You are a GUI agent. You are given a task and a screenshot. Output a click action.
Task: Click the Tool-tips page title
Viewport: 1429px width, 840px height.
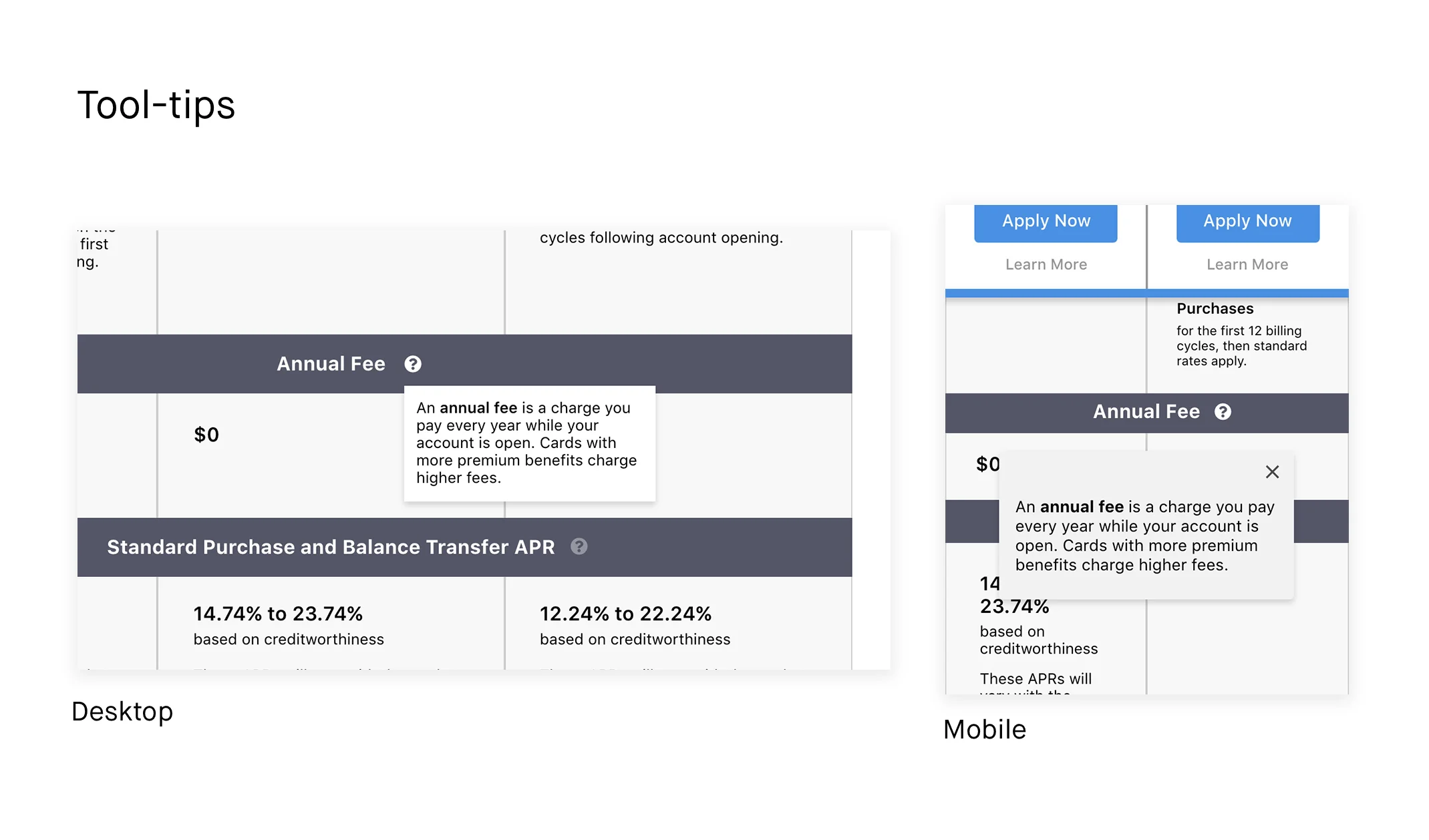click(156, 106)
